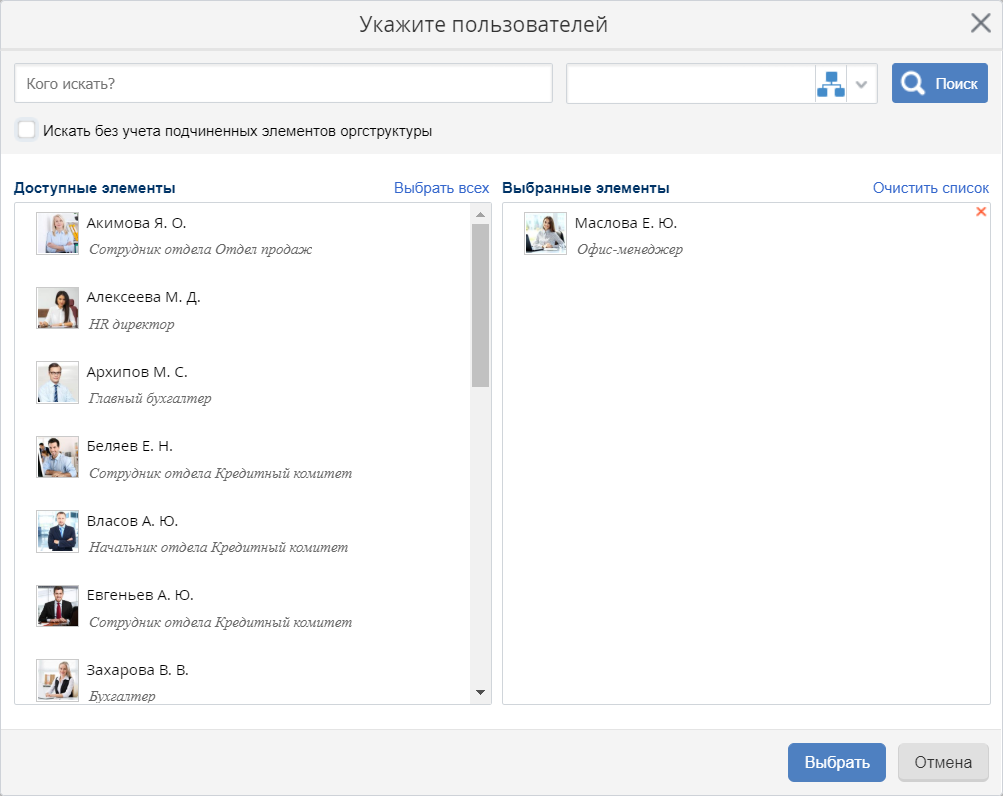The height and width of the screenshot is (796, 1003).
Task: Click the Выбрать всех link
Action: coord(441,188)
